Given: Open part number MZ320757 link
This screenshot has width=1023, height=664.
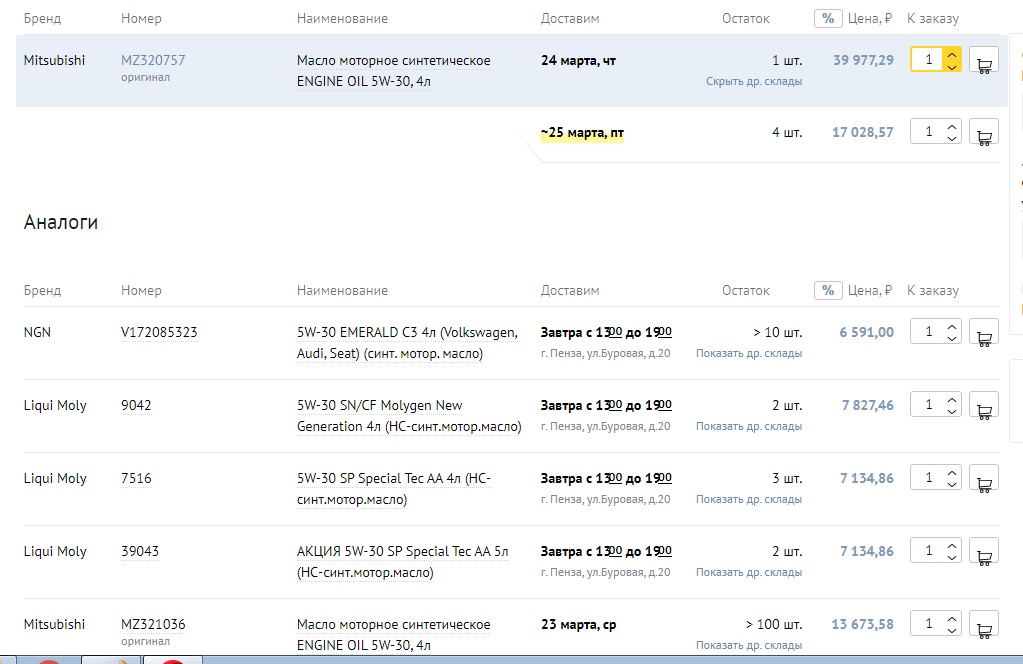Looking at the screenshot, I should point(153,61).
